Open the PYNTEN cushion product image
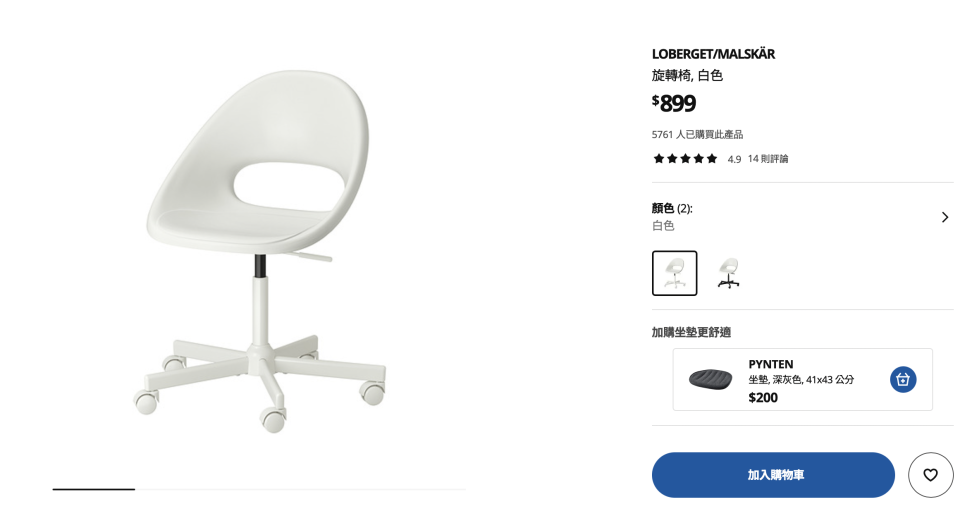The height and width of the screenshot is (511, 960). (710, 379)
